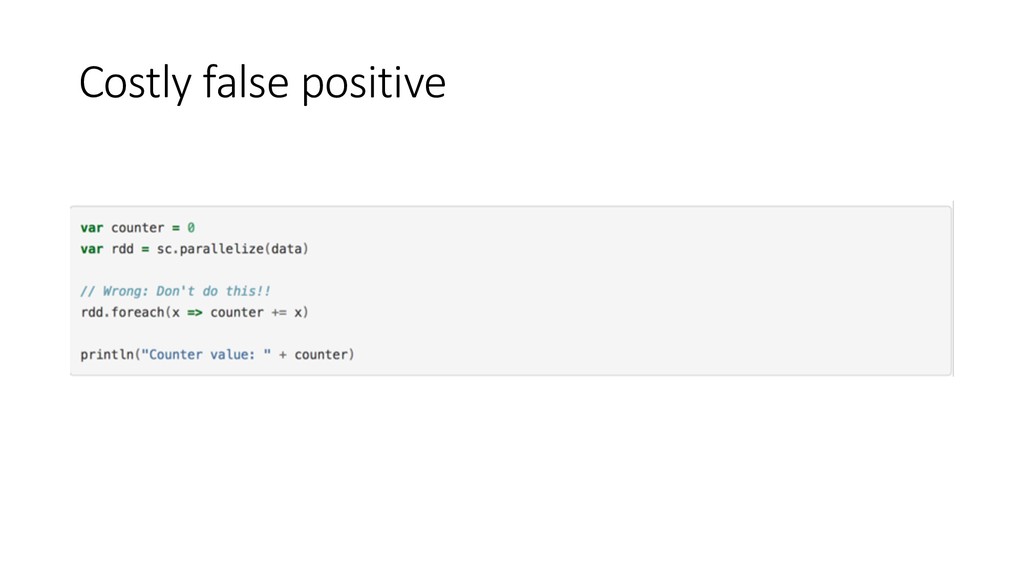This screenshot has height=576, width=1024.
Task: Click the 'counter' variable declaration name
Action: (x=137, y=228)
